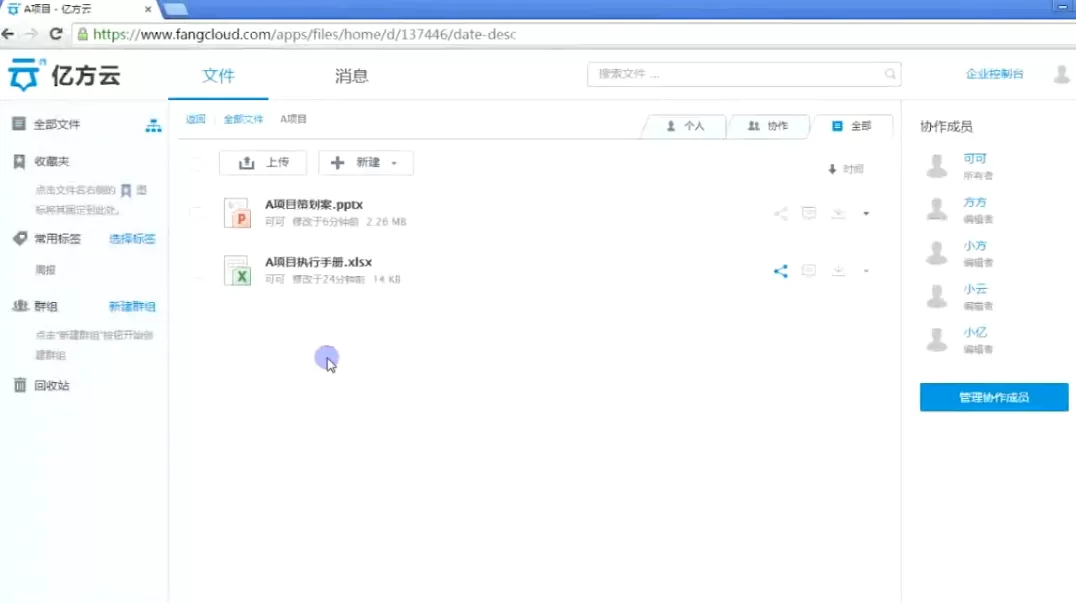1076x604 pixels.
Task: Click the browser address bar URL
Action: (x=305, y=34)
